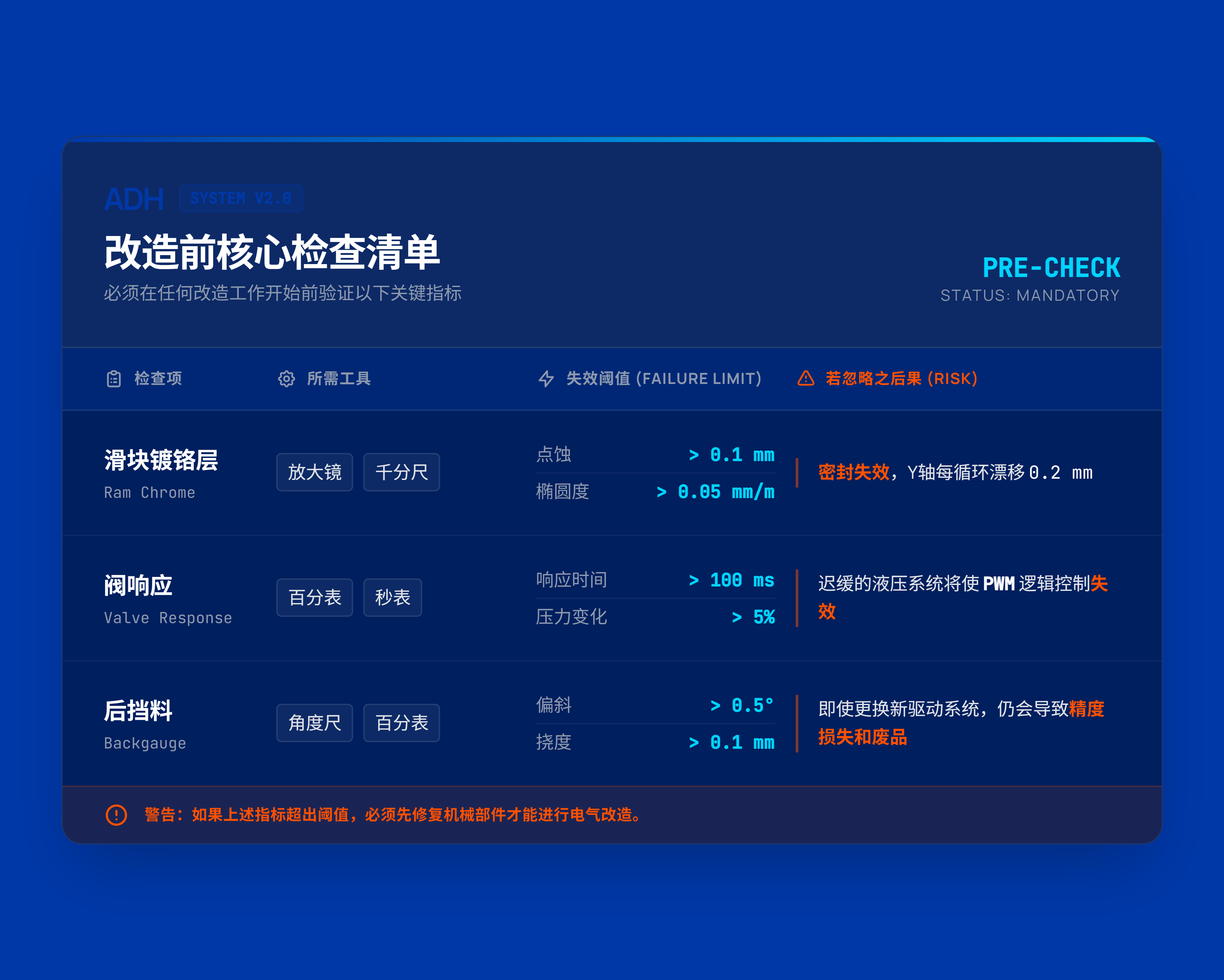Click the SYSTEM V2.0 badge
Viewport: 1224px width, 980px height.
coord(241,199)
